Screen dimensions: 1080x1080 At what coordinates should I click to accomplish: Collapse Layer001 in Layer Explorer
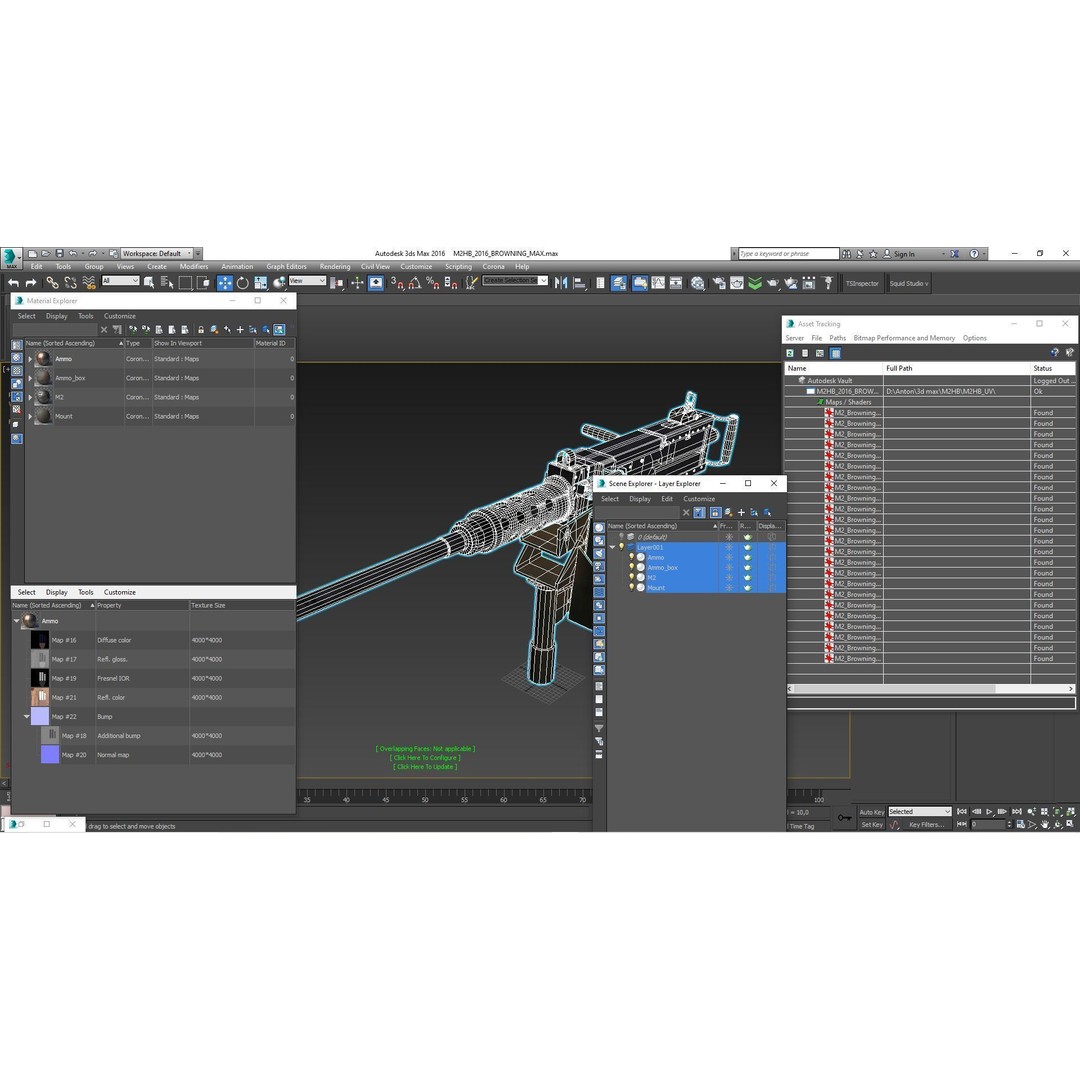point(612,548)
